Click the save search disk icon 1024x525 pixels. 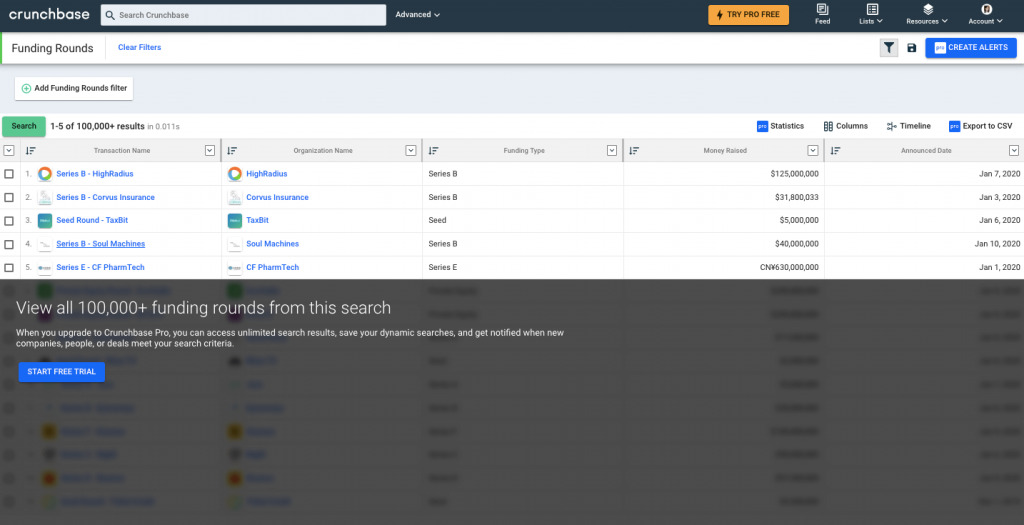click(911, 48)
